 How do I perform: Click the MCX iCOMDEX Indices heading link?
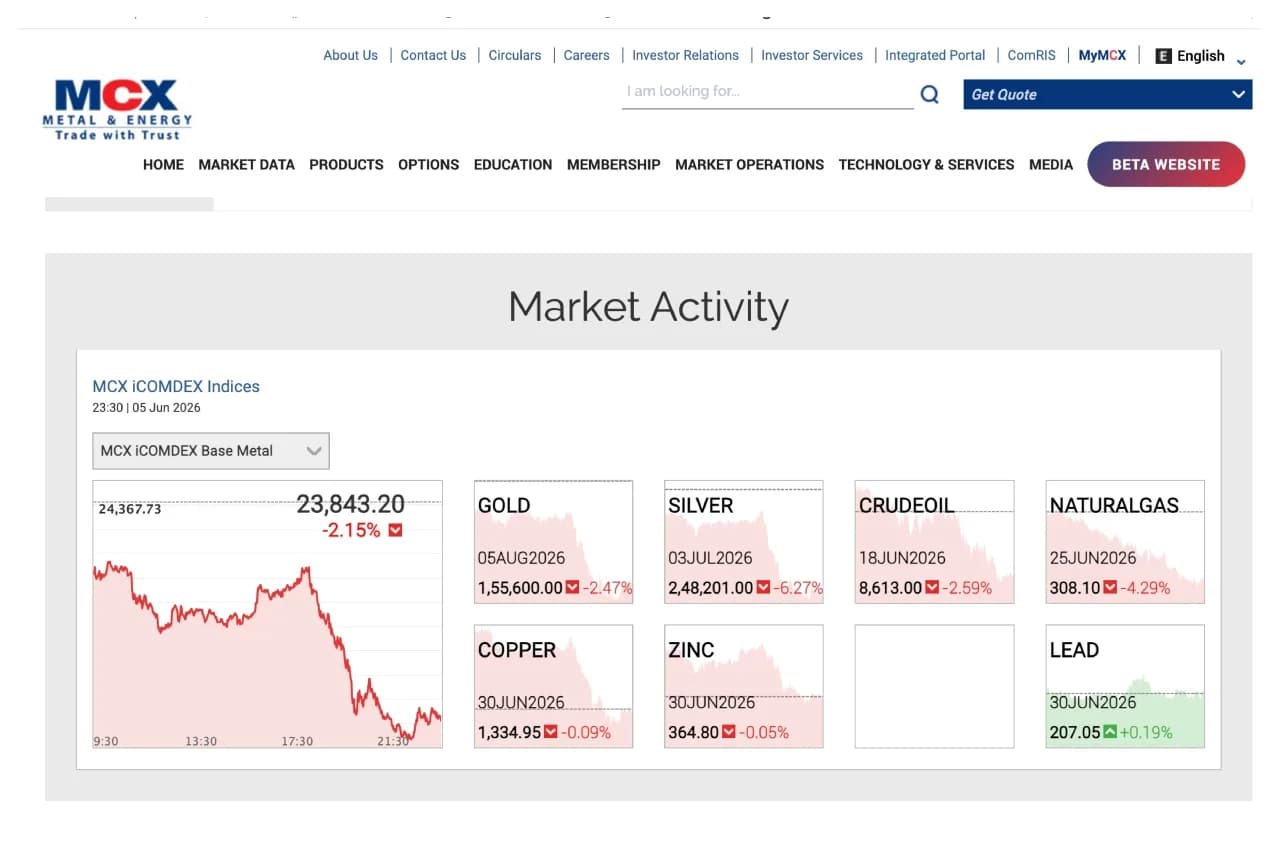(176, 387)
